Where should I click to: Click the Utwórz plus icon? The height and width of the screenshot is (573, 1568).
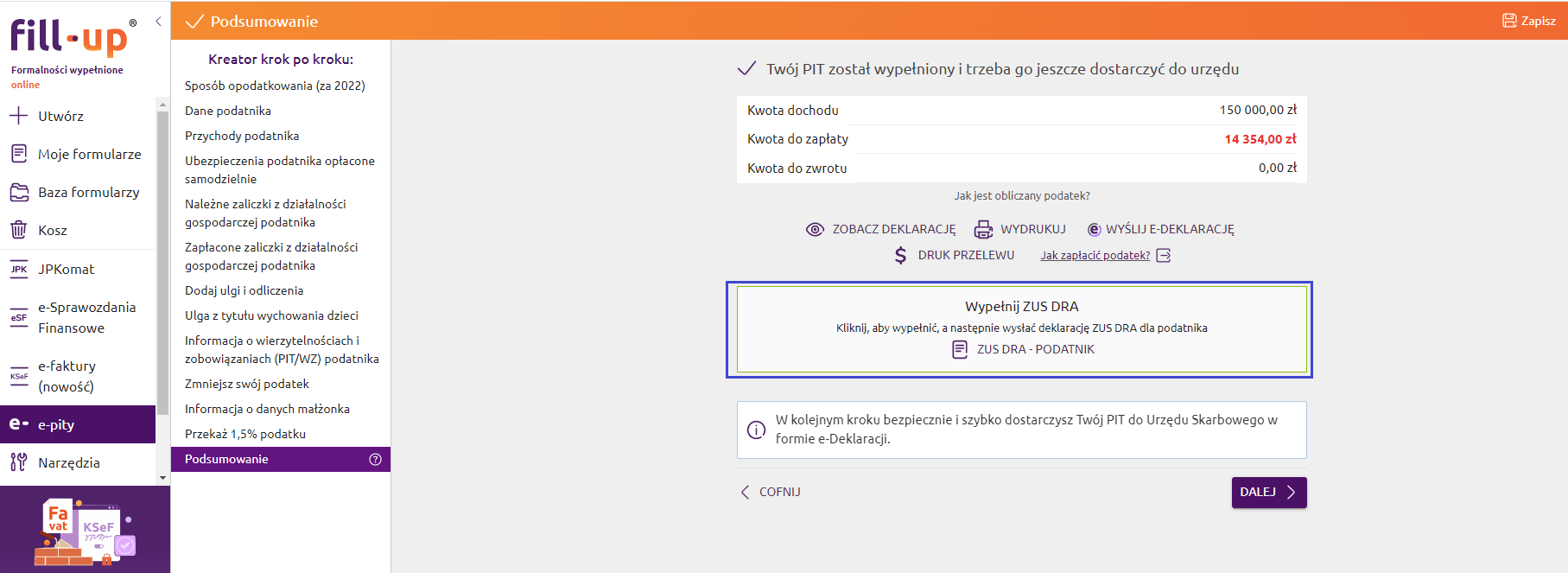pyautogui.click(x=18, y=116)
